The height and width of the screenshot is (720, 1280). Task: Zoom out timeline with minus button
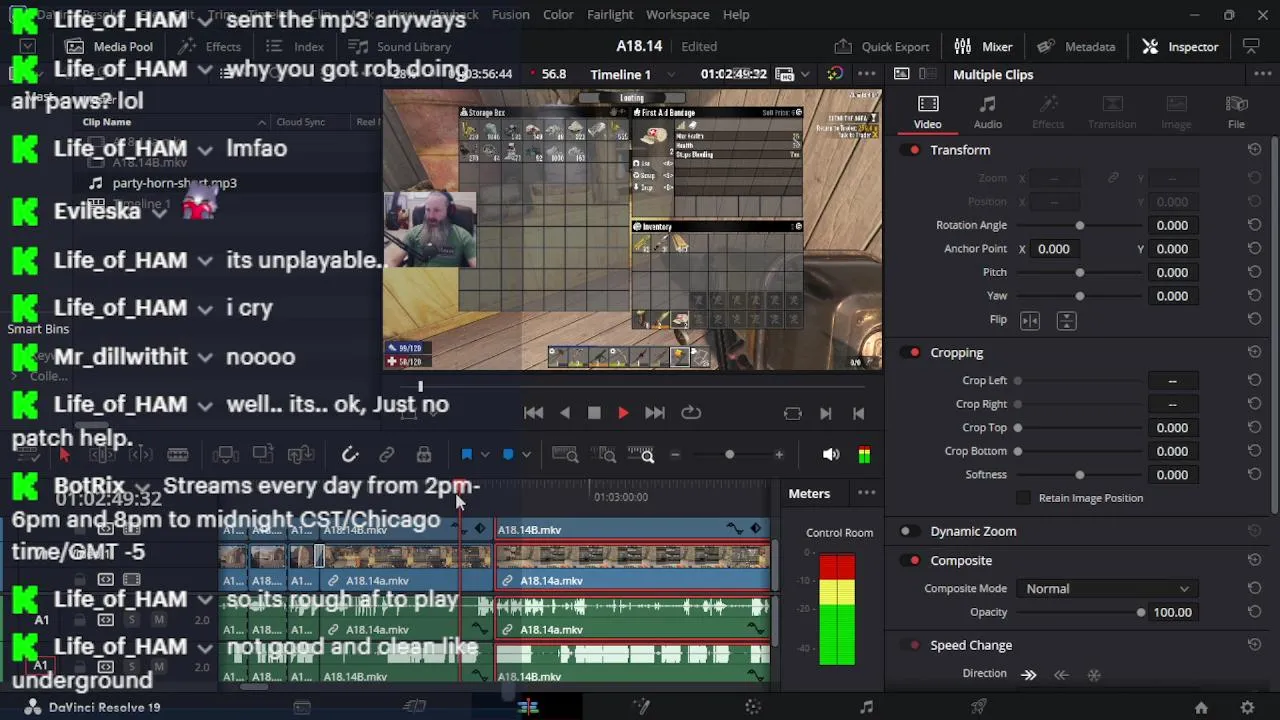click(675, 455)
